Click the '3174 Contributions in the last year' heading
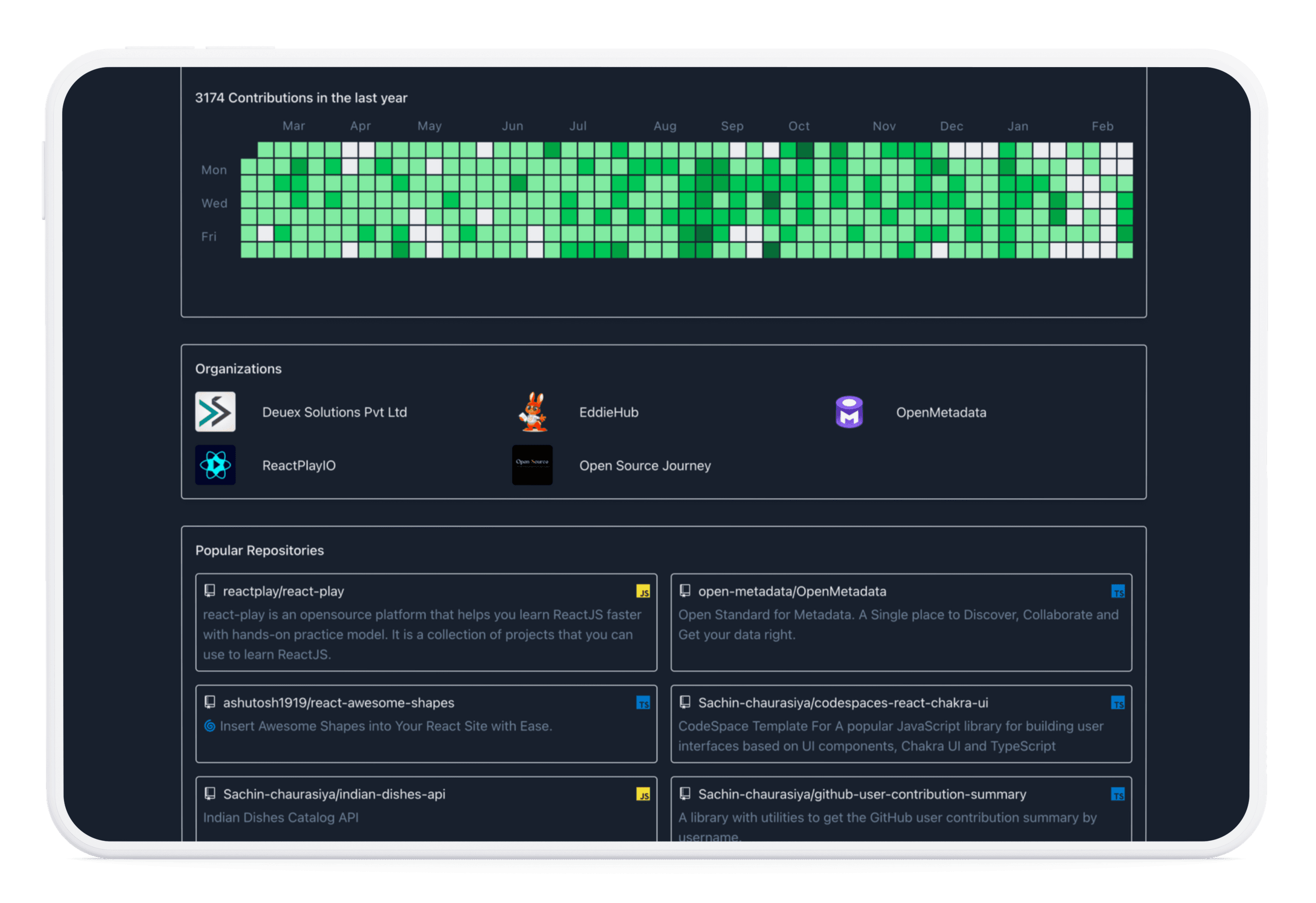The width and height of the screenshot is (1316, 903). [301, 98]
